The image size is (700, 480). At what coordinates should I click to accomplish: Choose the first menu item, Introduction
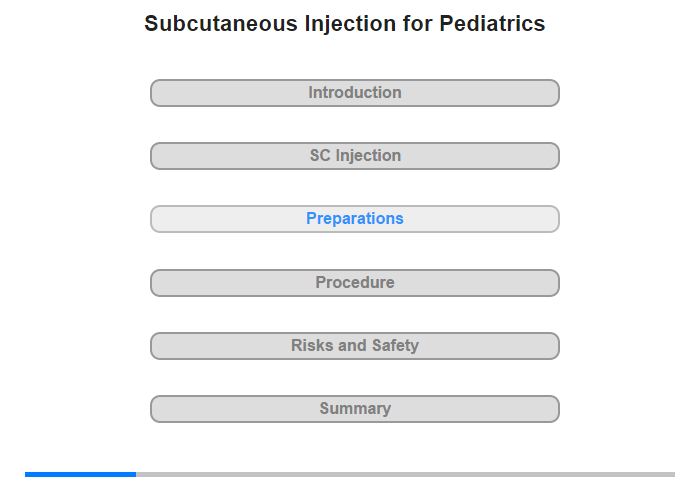[x=354, y=93]
